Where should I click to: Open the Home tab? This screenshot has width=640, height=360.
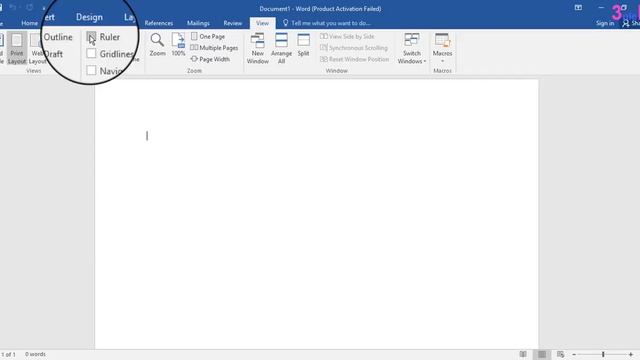tap(29, 23)
